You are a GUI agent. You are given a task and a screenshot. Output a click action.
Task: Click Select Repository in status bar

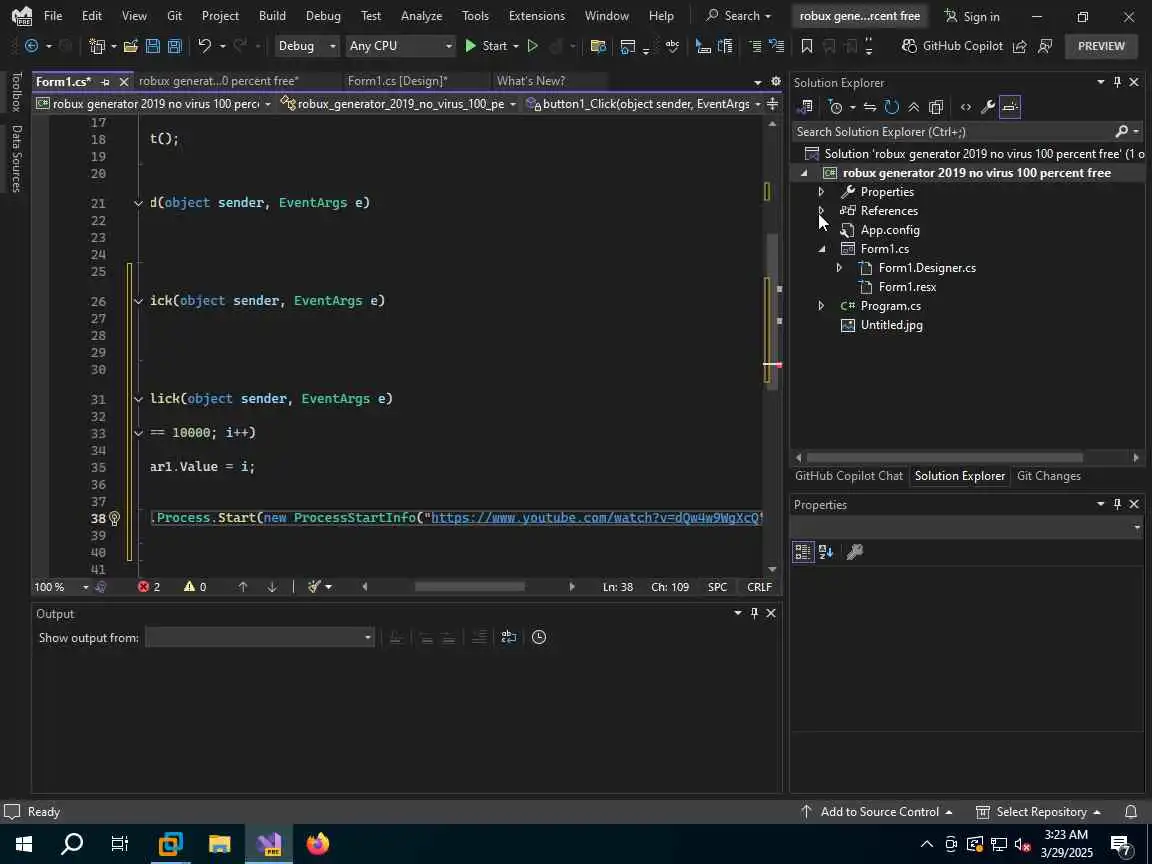click(1038, 812)
